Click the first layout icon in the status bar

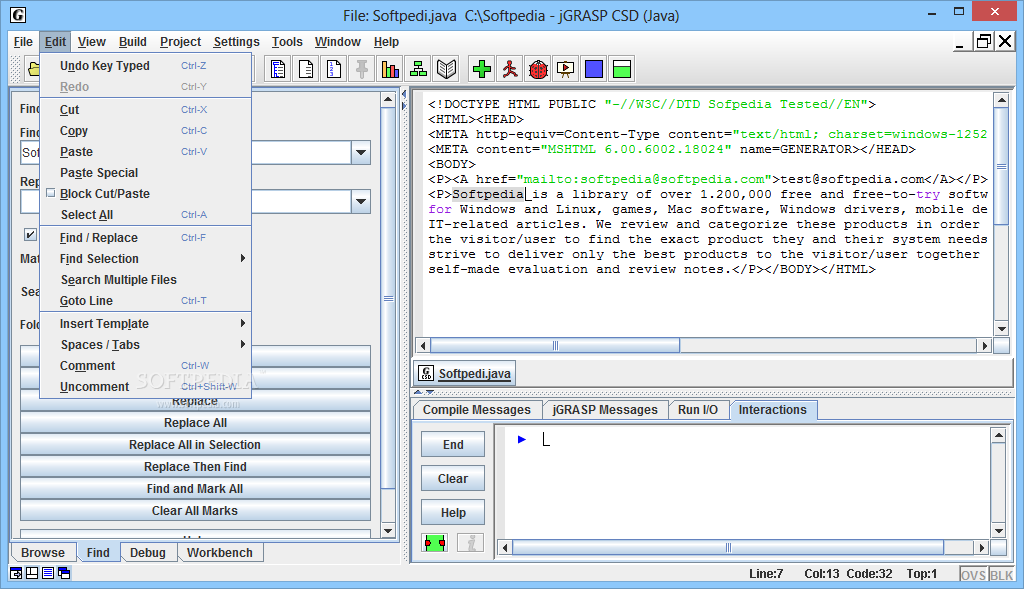click(x=16, y=573)
